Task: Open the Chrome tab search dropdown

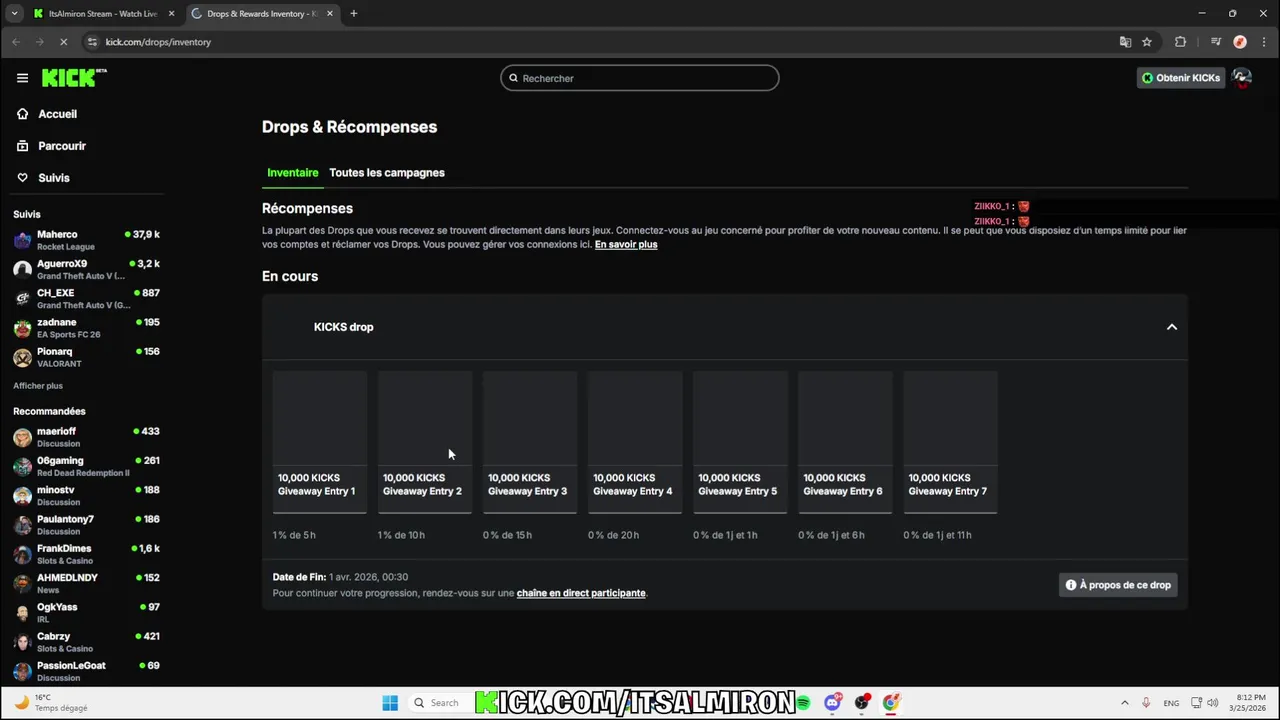Action: coord(14,14)
